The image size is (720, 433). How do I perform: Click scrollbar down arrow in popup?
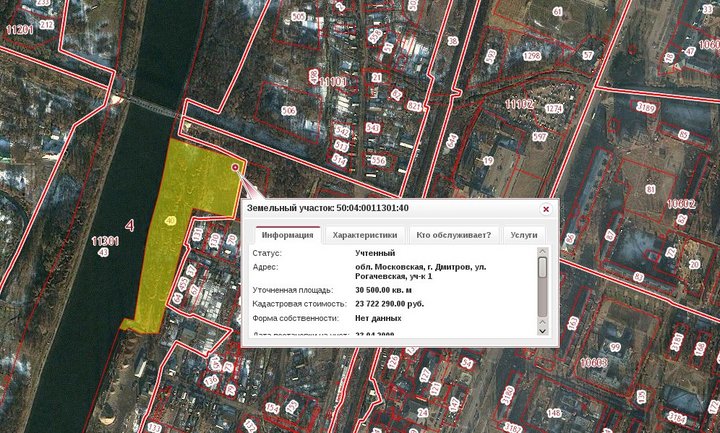click(543, 328)
